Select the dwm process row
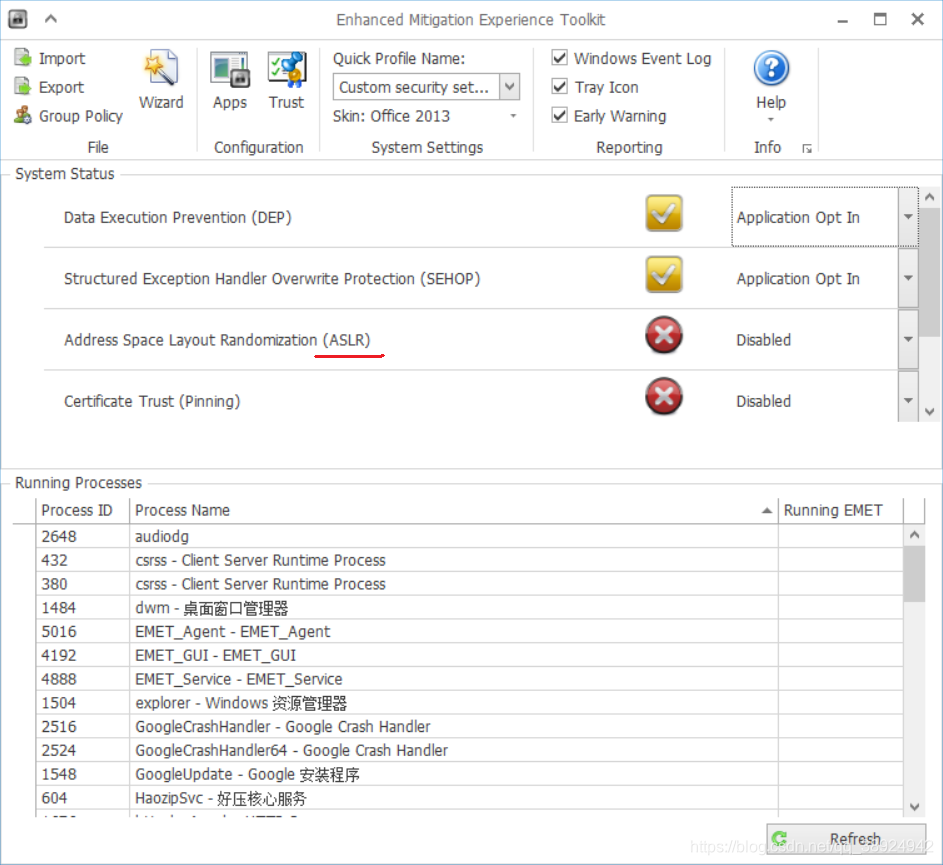This screenshot has width=943, height=865. coord(469,608)
